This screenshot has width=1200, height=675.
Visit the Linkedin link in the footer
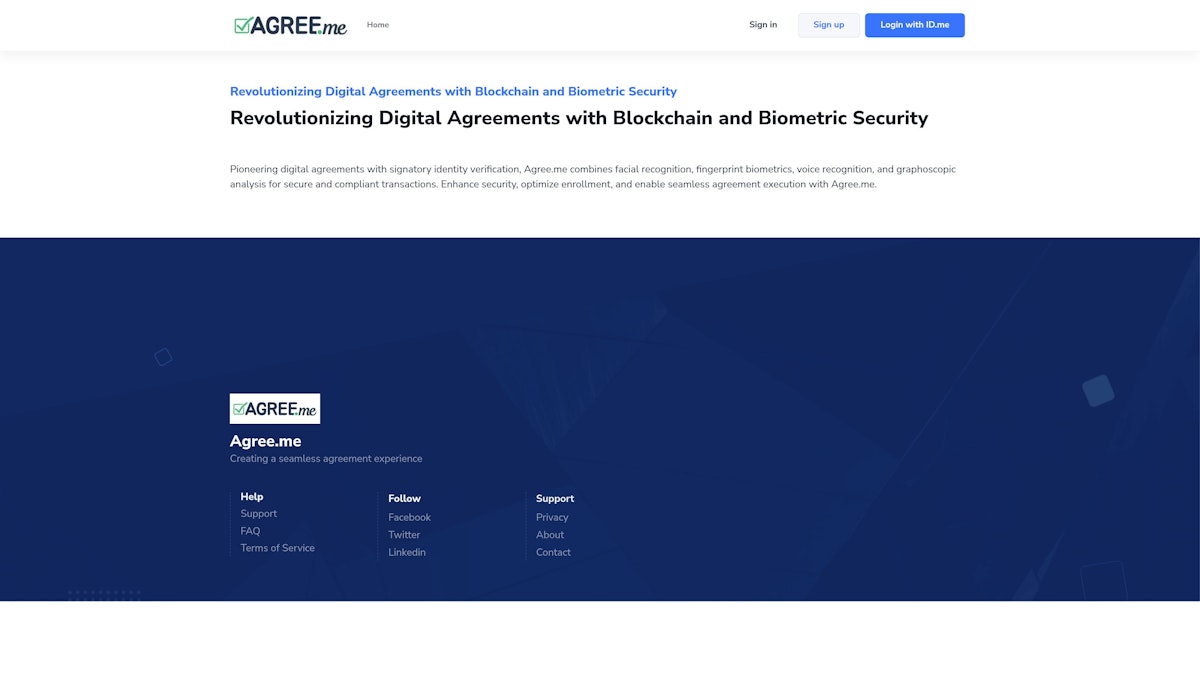coord(407,552)
